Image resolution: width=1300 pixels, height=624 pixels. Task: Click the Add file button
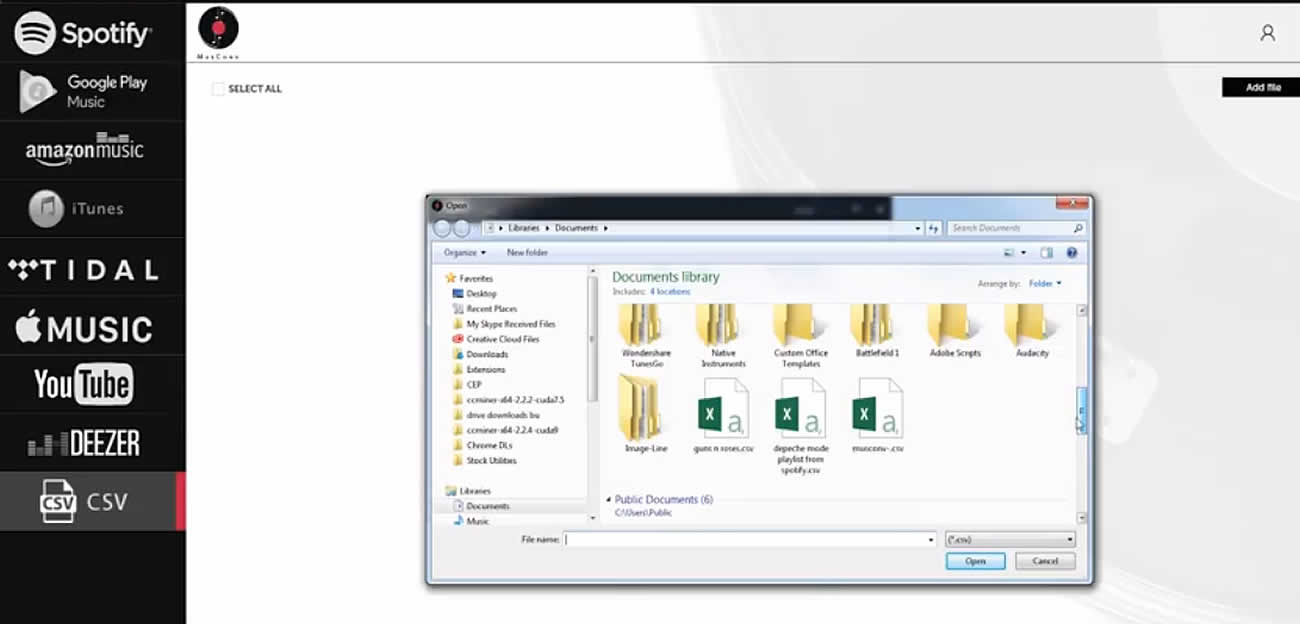[x=1261, y=87]
